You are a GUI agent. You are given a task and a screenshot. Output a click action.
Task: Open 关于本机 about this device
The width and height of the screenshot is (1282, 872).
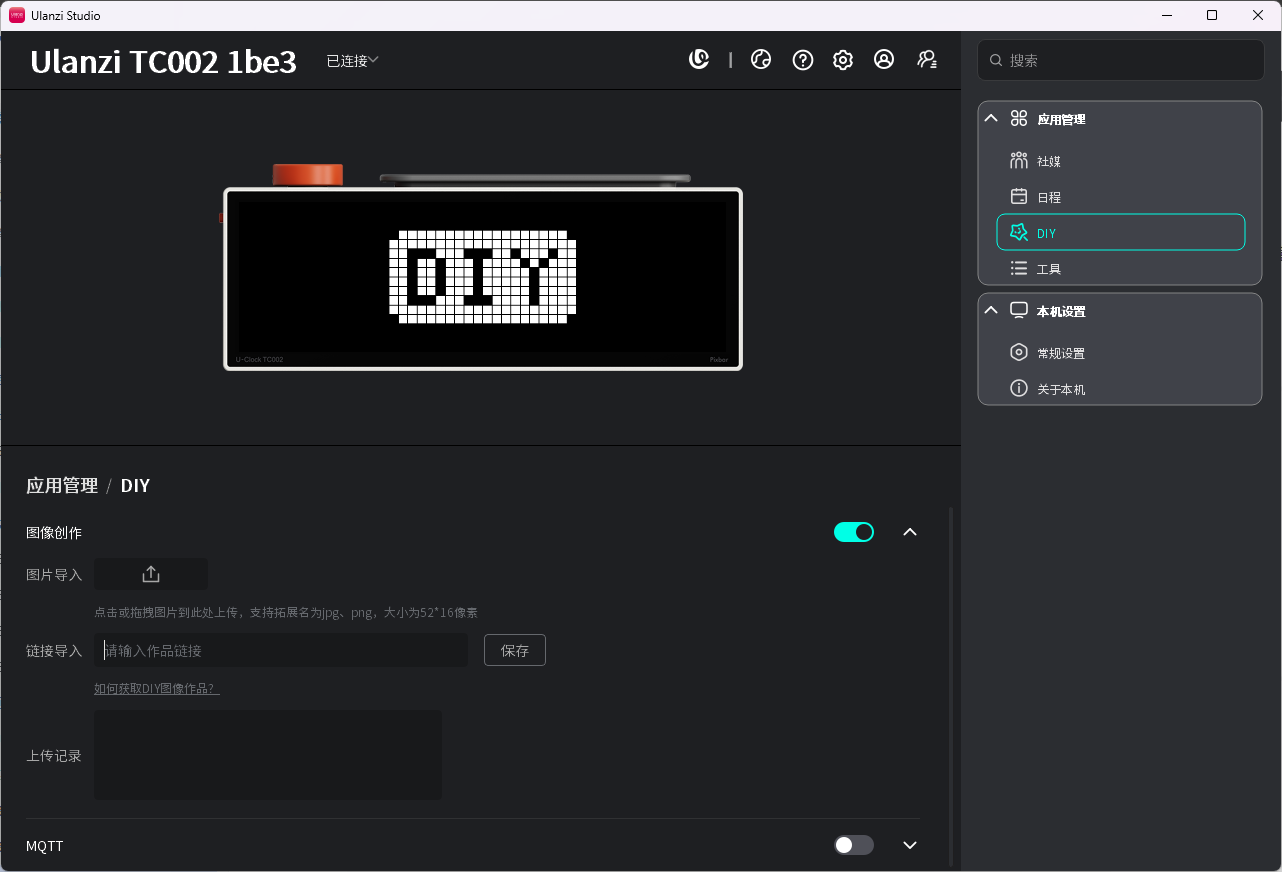1121,389
